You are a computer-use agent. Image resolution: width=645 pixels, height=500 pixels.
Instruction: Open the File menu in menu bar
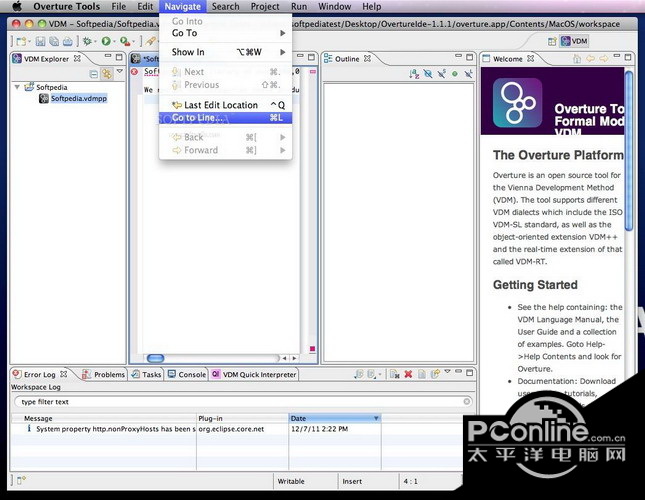pos(118,7)
